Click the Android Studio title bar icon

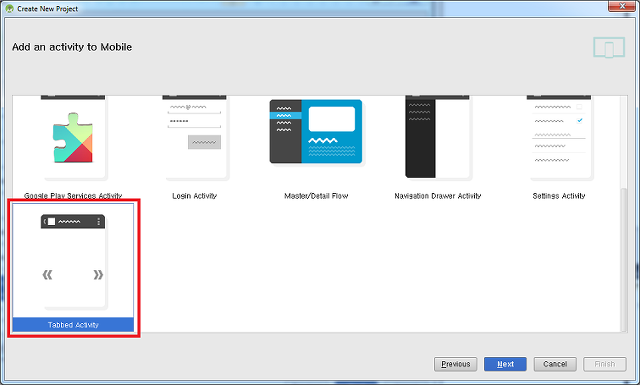(x=9, y=8)
